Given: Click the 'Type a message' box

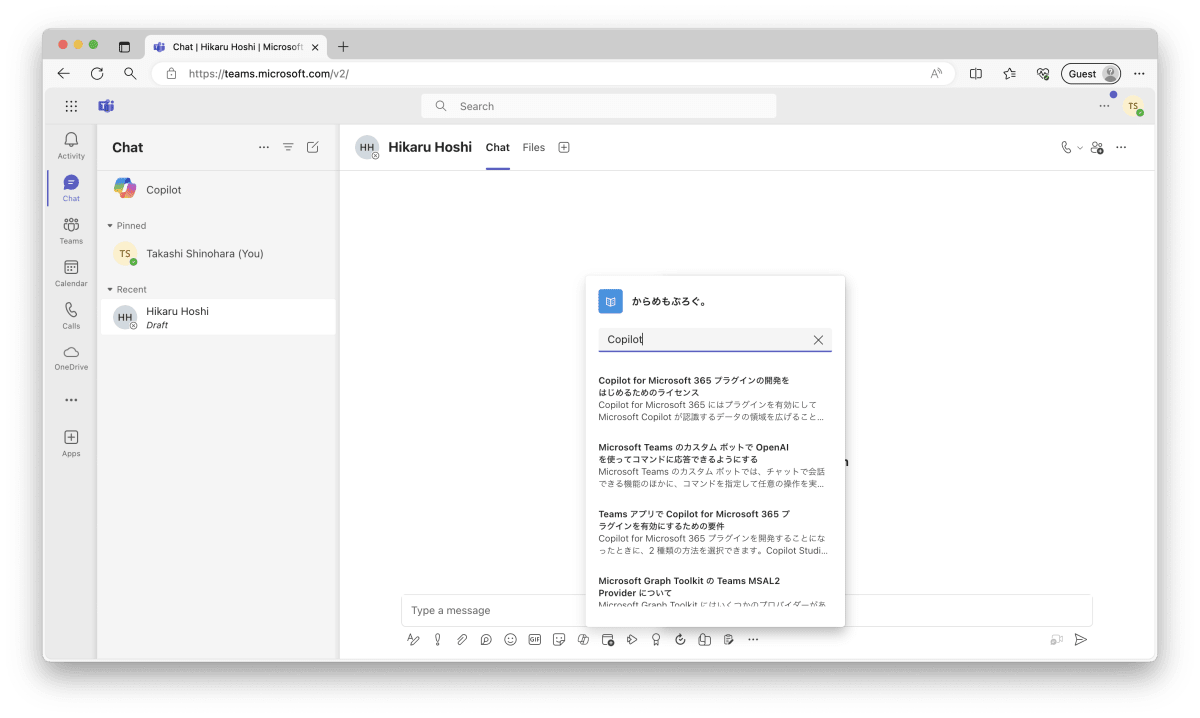Looking at the screenshot, I should (746, 610).
